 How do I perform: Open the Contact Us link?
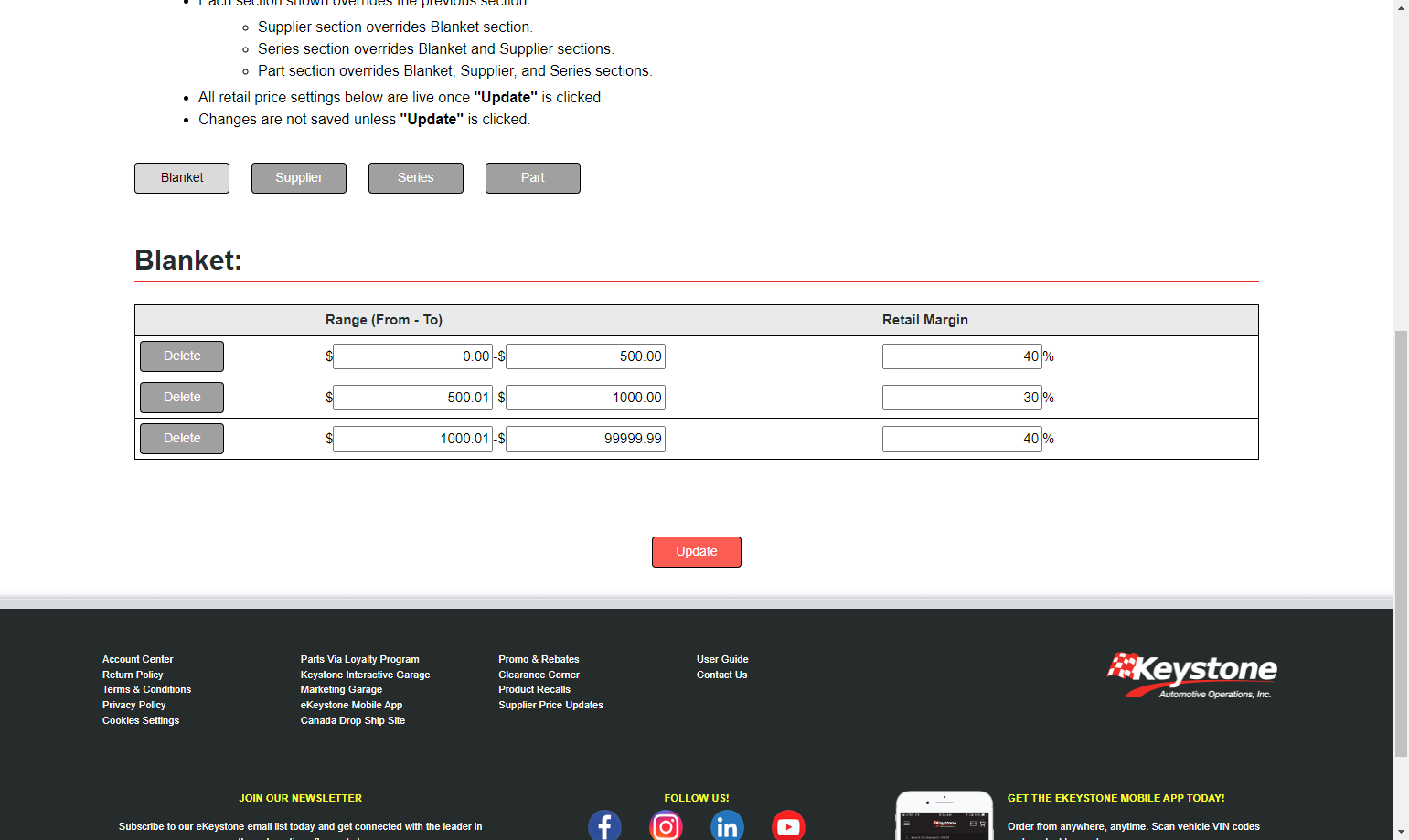point(721,675)
